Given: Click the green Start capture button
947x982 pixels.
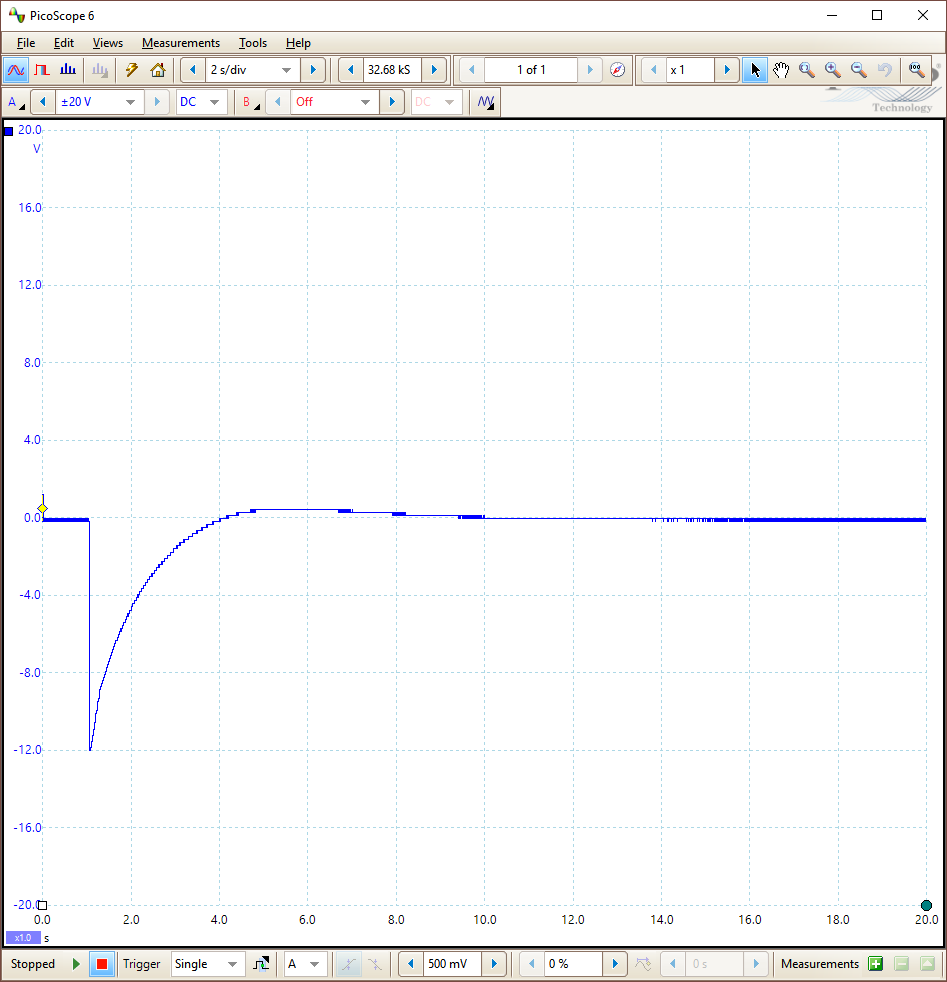Looking at the screenshot, I should click(x=76, y=963).
